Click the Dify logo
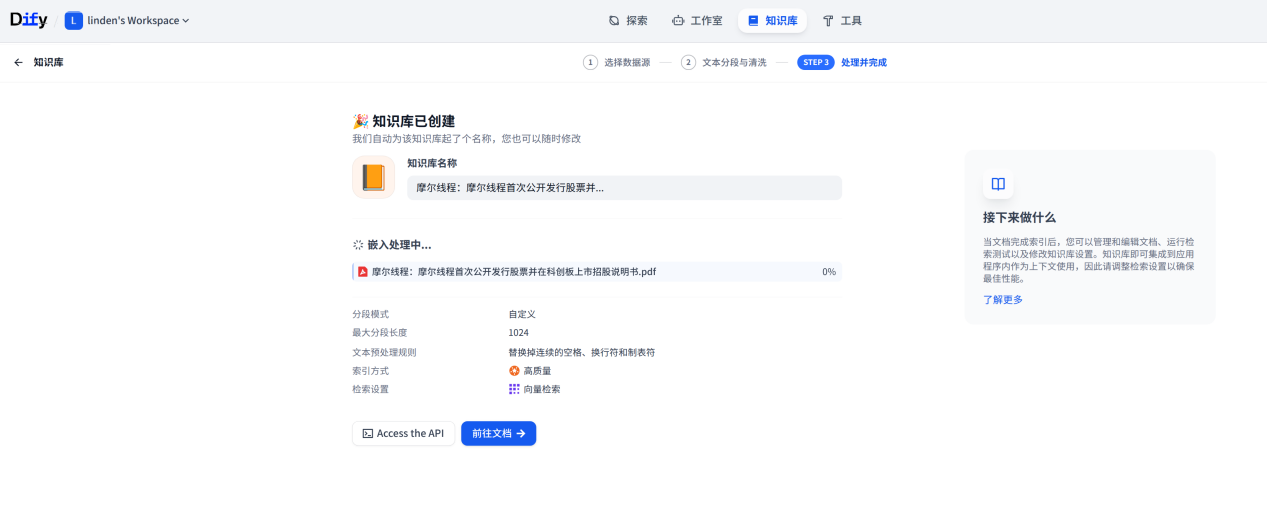The height and width of the screenshot is (505, 1267). point(28,20)
